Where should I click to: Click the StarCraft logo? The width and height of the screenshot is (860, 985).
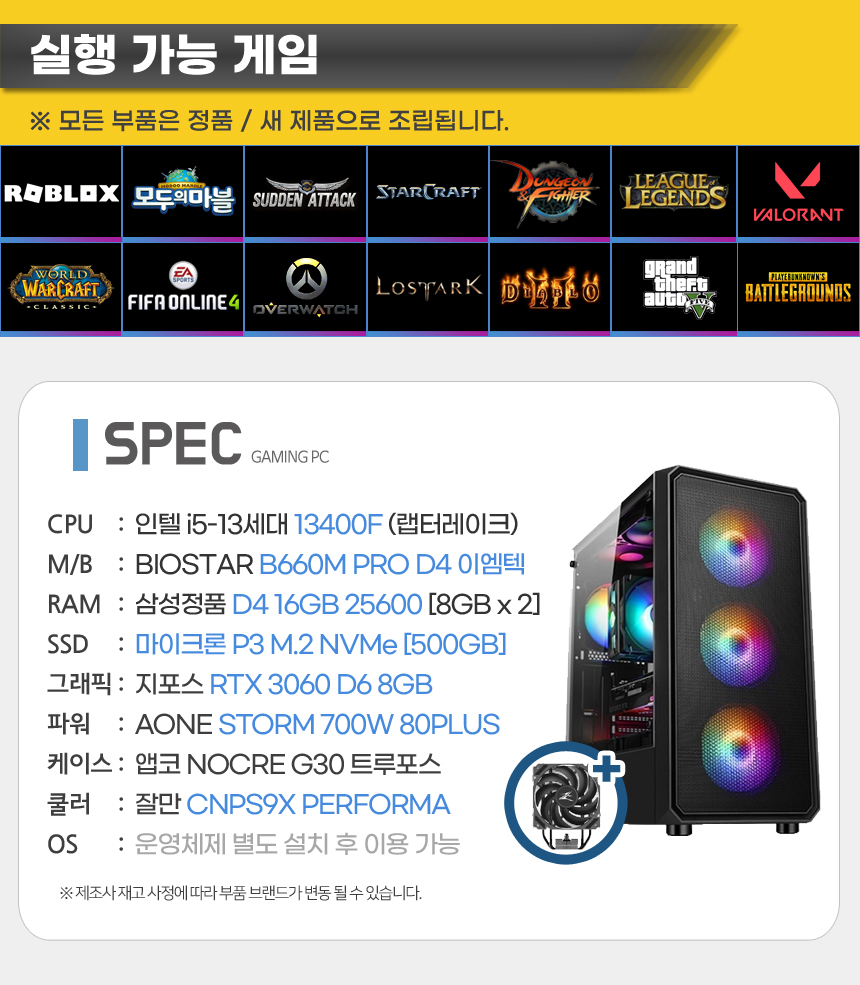pos(428,193)
